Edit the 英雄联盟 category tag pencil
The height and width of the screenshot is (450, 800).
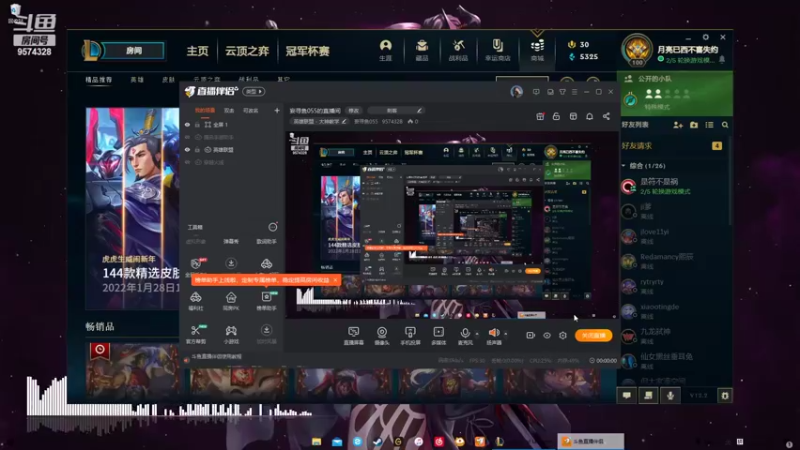click(344, 121)
